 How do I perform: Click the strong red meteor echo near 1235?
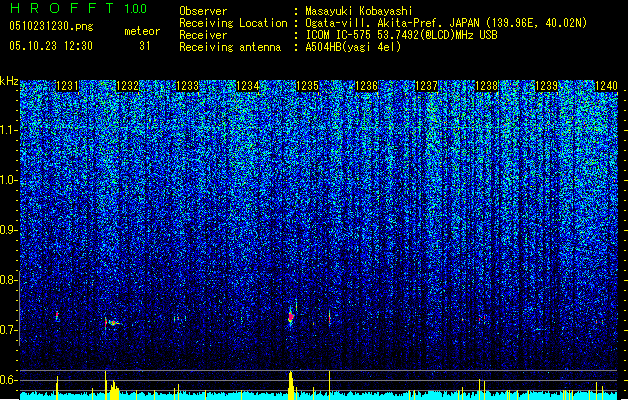(x=291, y=317)
